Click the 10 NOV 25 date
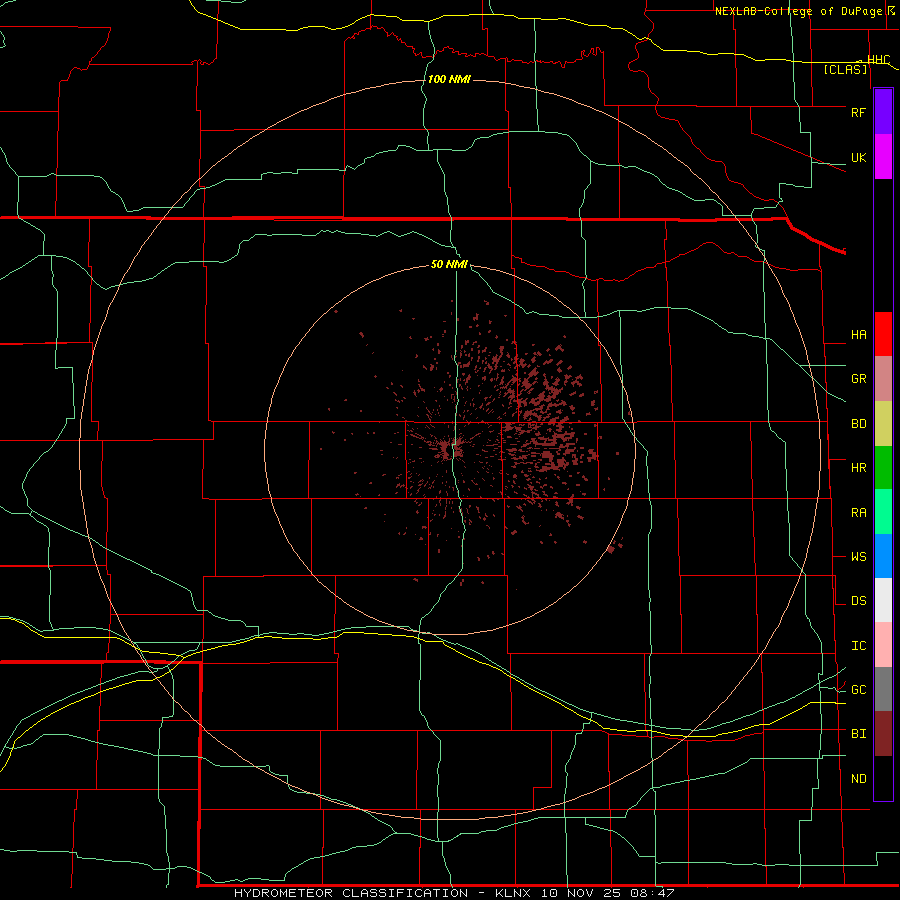 (581, 893)
